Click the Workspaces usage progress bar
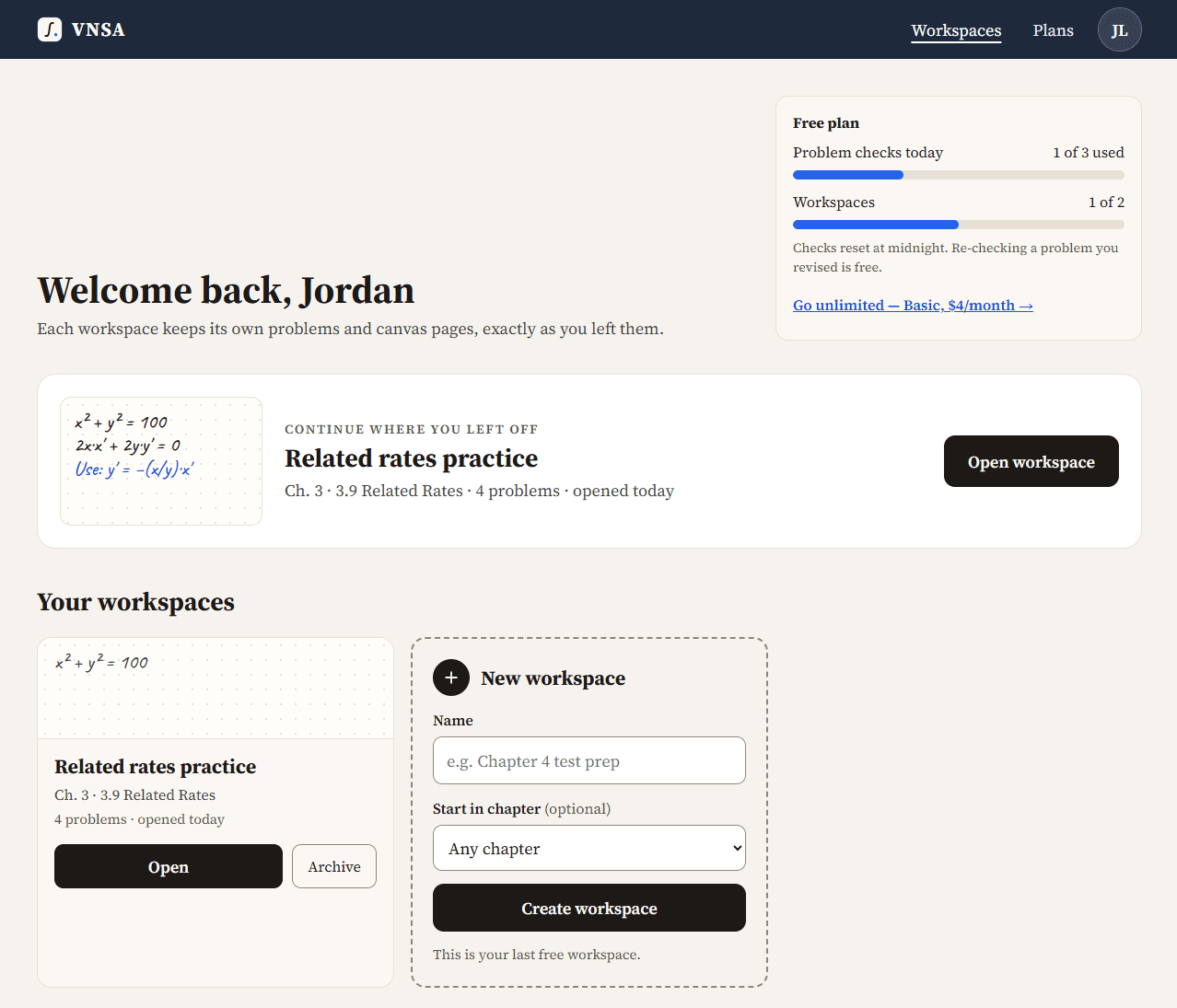Viewport: 1177px width, 1008px height. (x=959, y=225)
